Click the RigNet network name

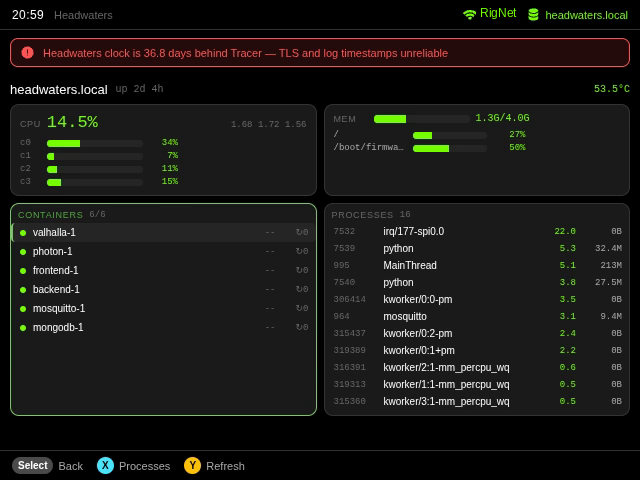click(498, 13)
